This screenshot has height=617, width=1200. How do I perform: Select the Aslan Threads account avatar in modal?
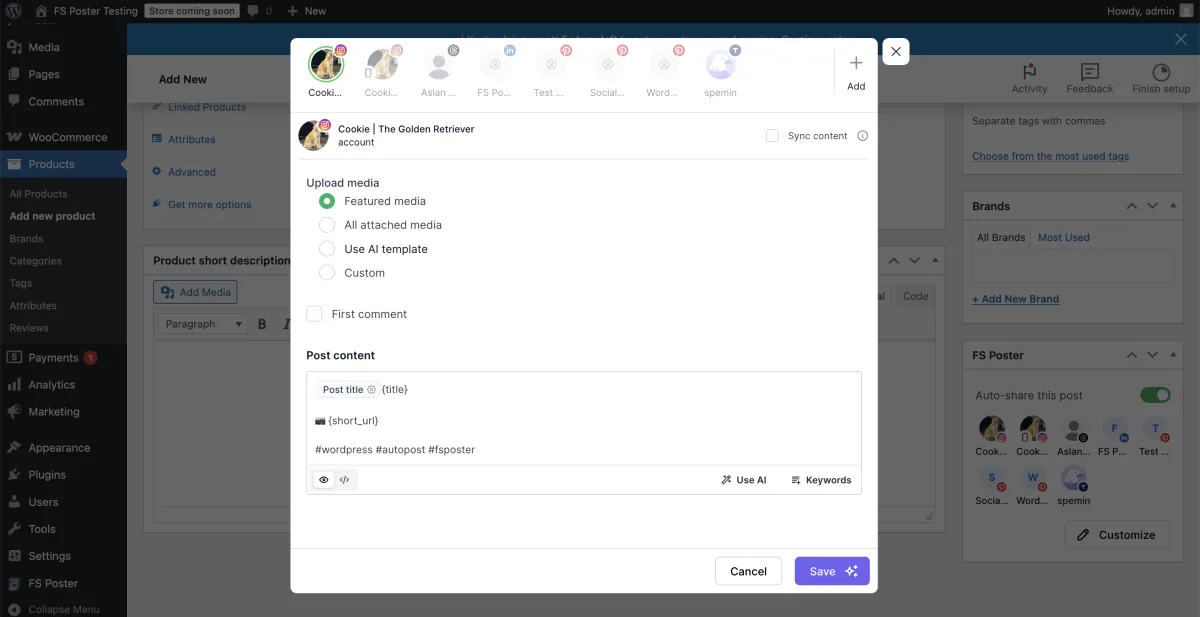tap(438, 66)
